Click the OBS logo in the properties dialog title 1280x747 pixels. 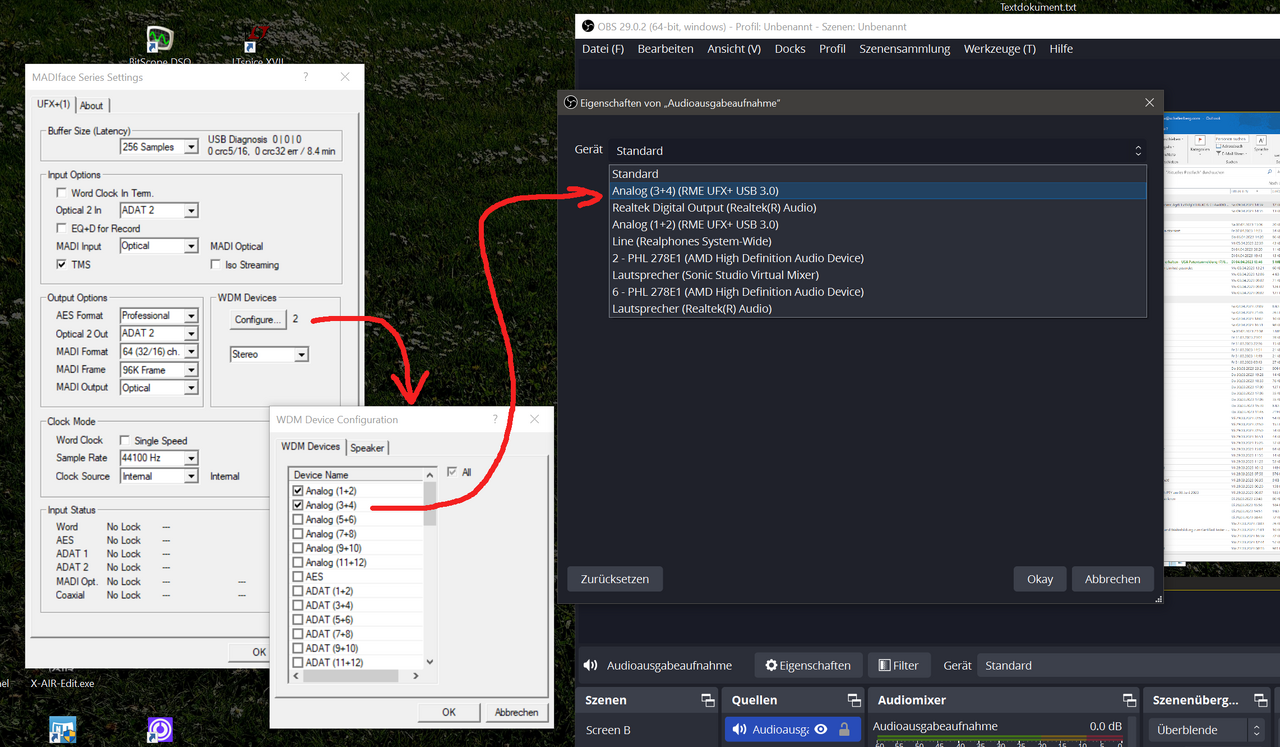coord(570,102)
